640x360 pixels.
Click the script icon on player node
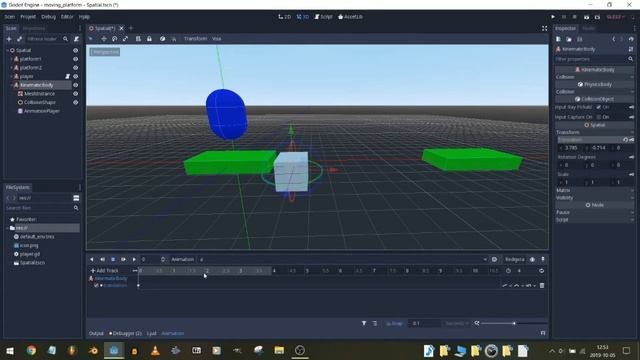coord(68,76)
